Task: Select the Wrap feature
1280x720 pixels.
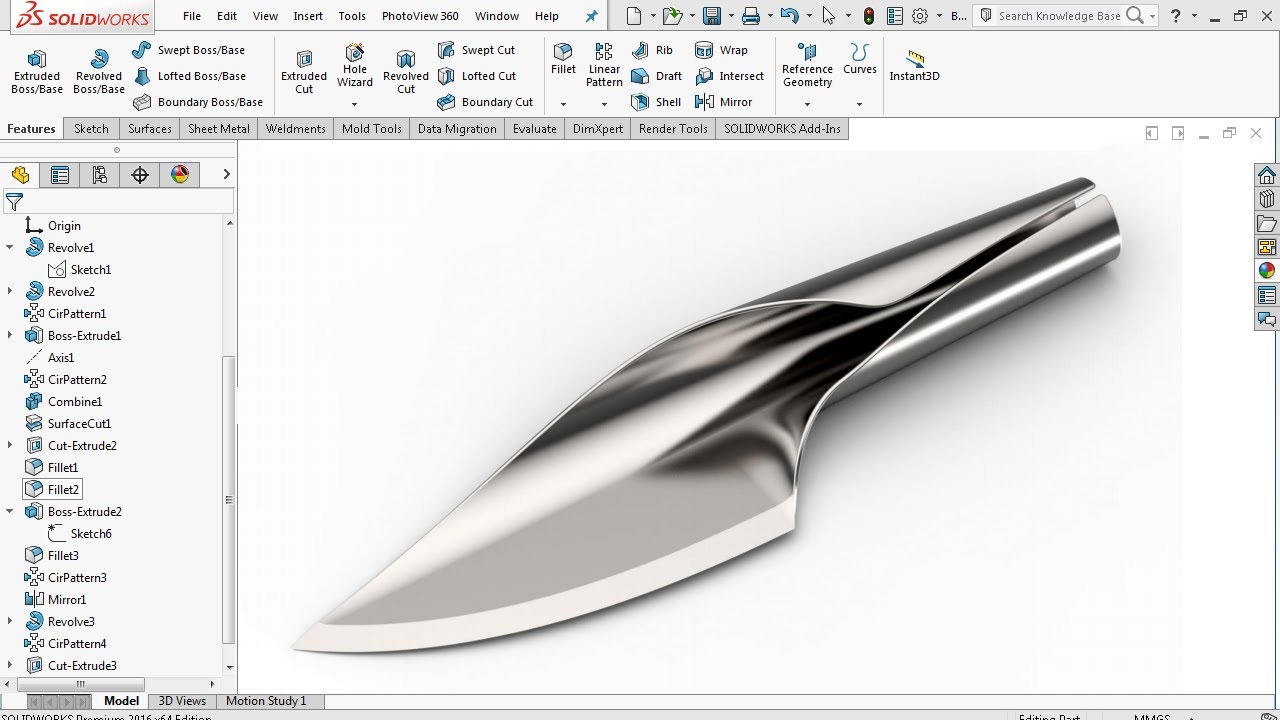Action: (x=721, y=50)
